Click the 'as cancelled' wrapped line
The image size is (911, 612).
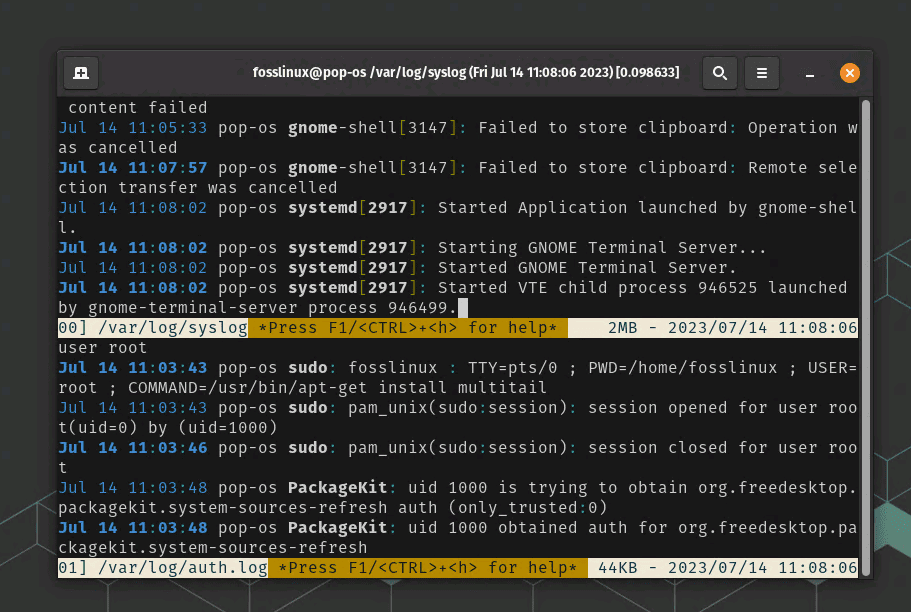(x=117, y=148)
